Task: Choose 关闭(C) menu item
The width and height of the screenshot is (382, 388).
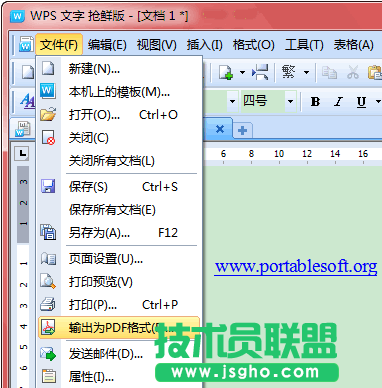Action: tap(119, 138)
